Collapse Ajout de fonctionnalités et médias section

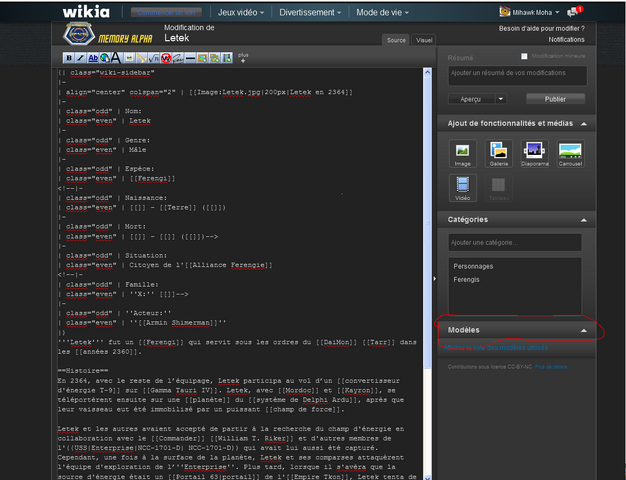click(x=584, y=124)
